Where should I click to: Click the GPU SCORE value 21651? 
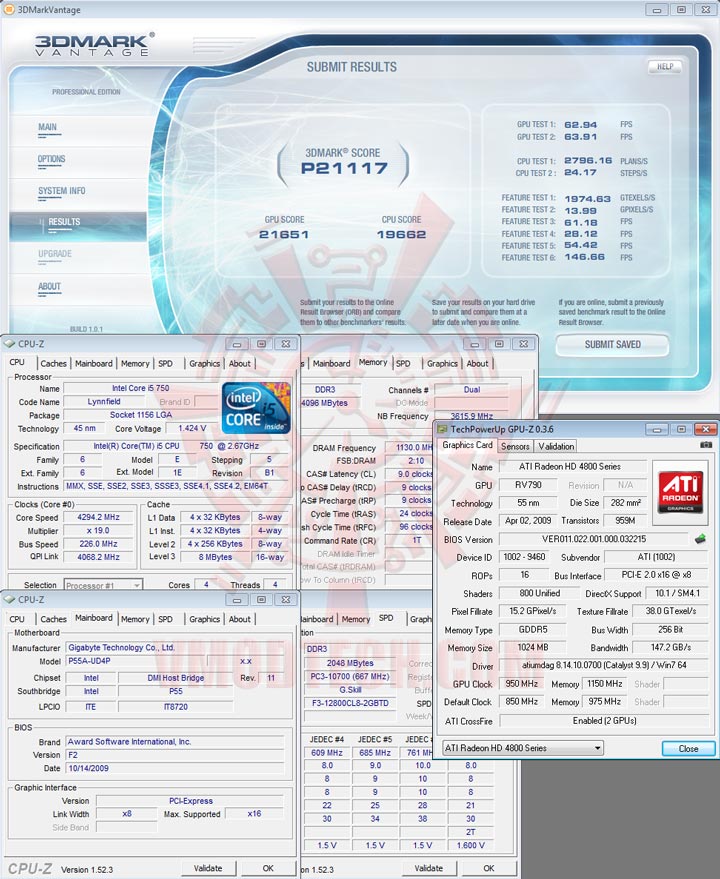[x=284, y=234]
